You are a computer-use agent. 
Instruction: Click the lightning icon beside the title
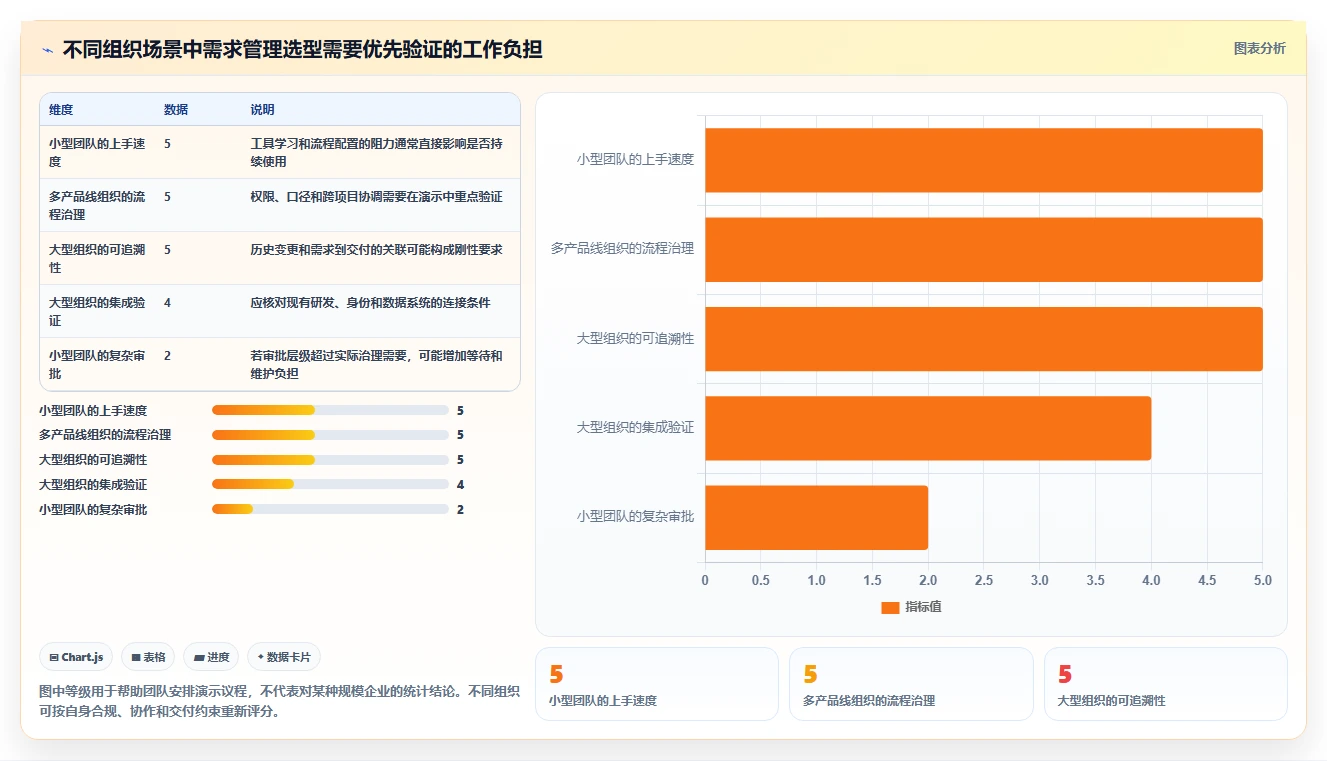(x=47, y=50)
